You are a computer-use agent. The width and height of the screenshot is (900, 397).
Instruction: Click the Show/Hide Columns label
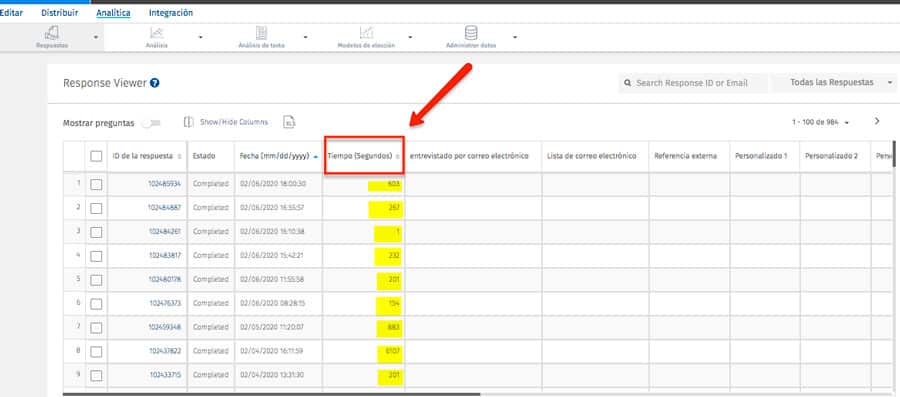tap(234, 122)
